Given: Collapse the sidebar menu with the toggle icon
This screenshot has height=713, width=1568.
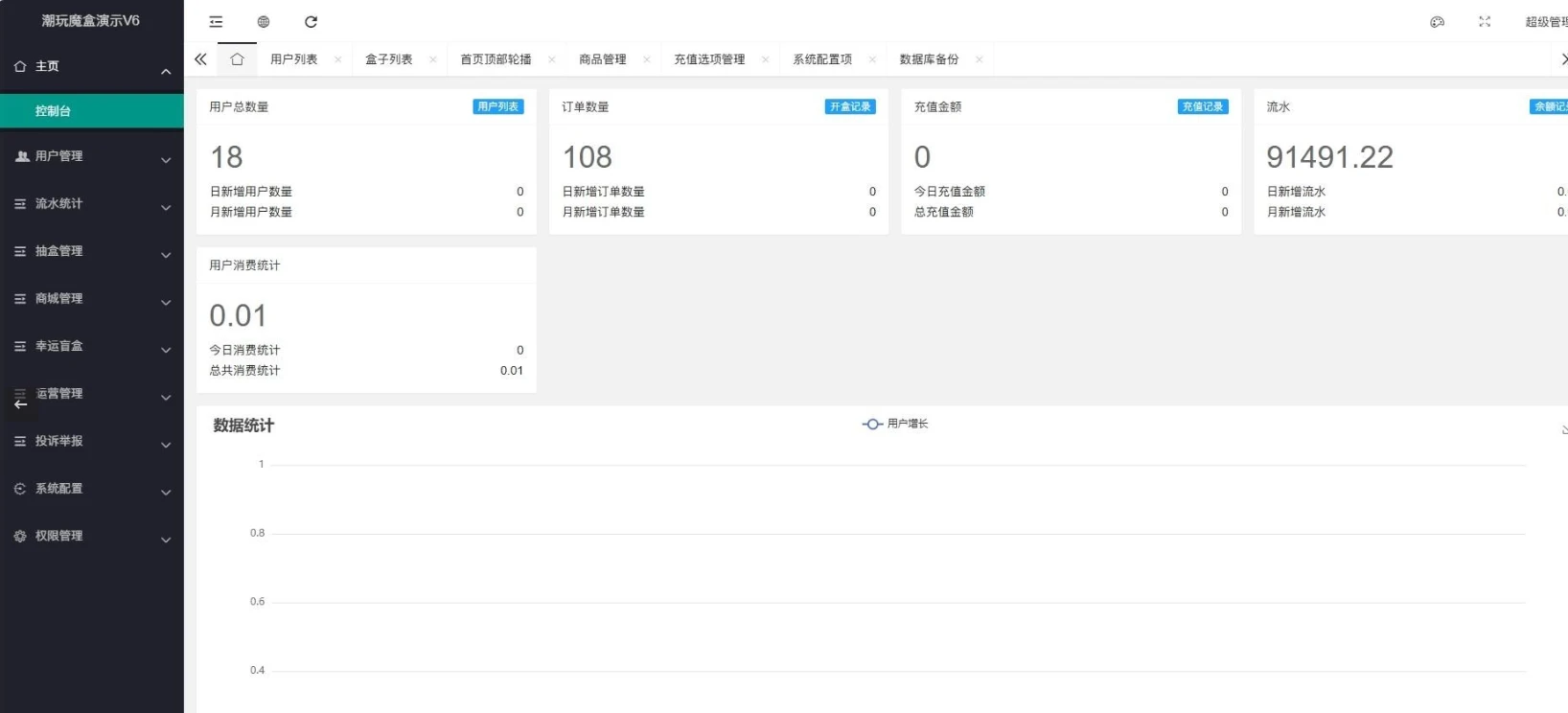Looking at the screenshot, I should 216,21.
